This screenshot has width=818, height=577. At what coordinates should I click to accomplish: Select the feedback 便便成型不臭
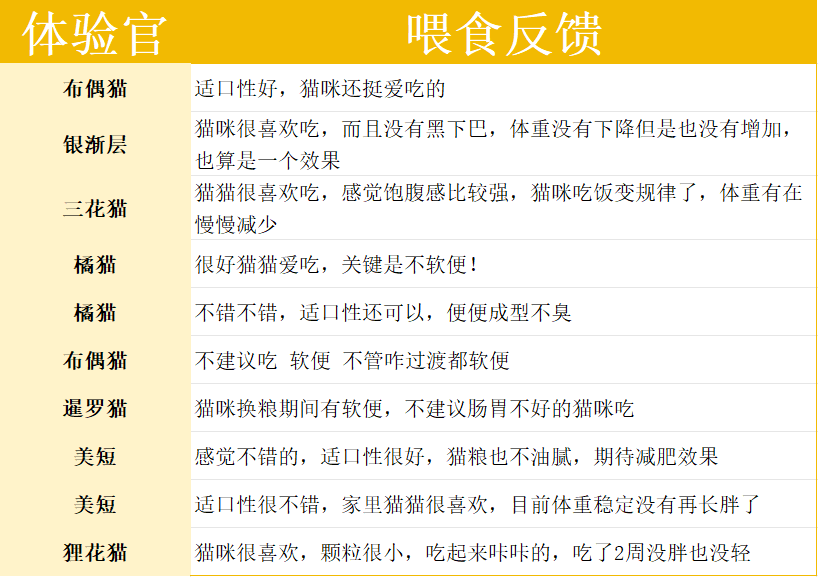tap(383, 313)
